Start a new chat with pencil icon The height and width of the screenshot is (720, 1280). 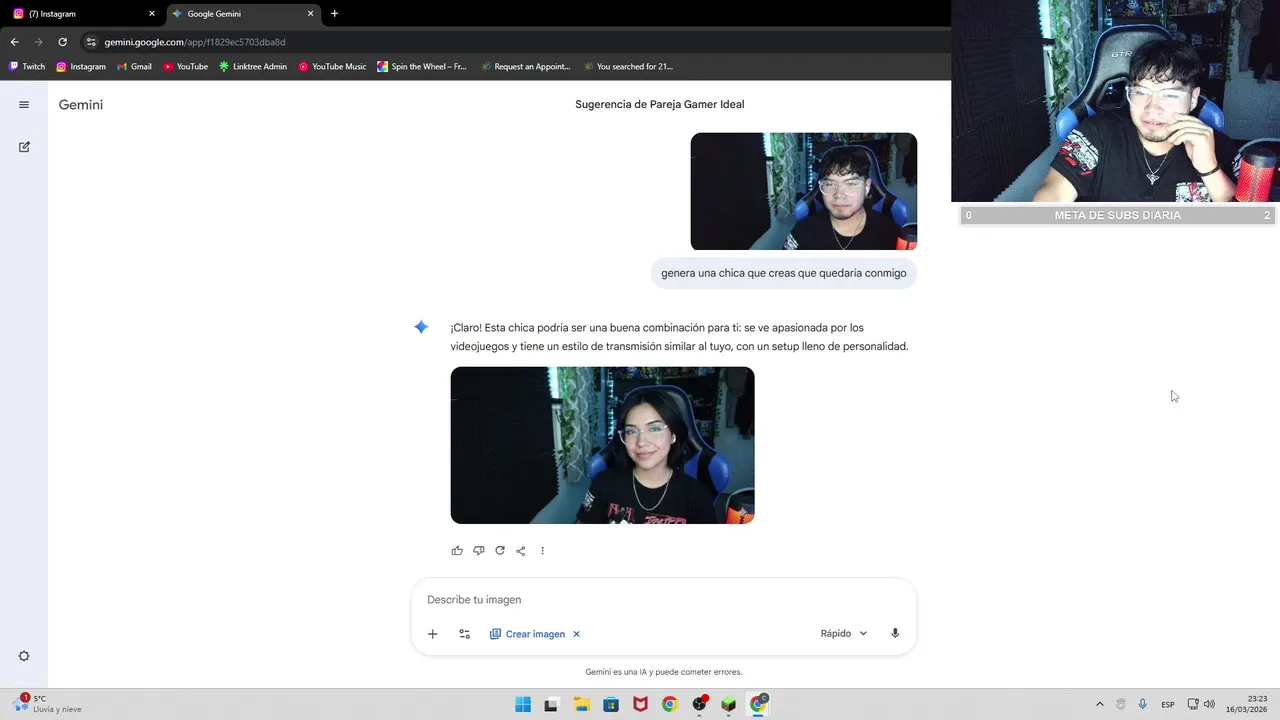[x=24, y=147]
